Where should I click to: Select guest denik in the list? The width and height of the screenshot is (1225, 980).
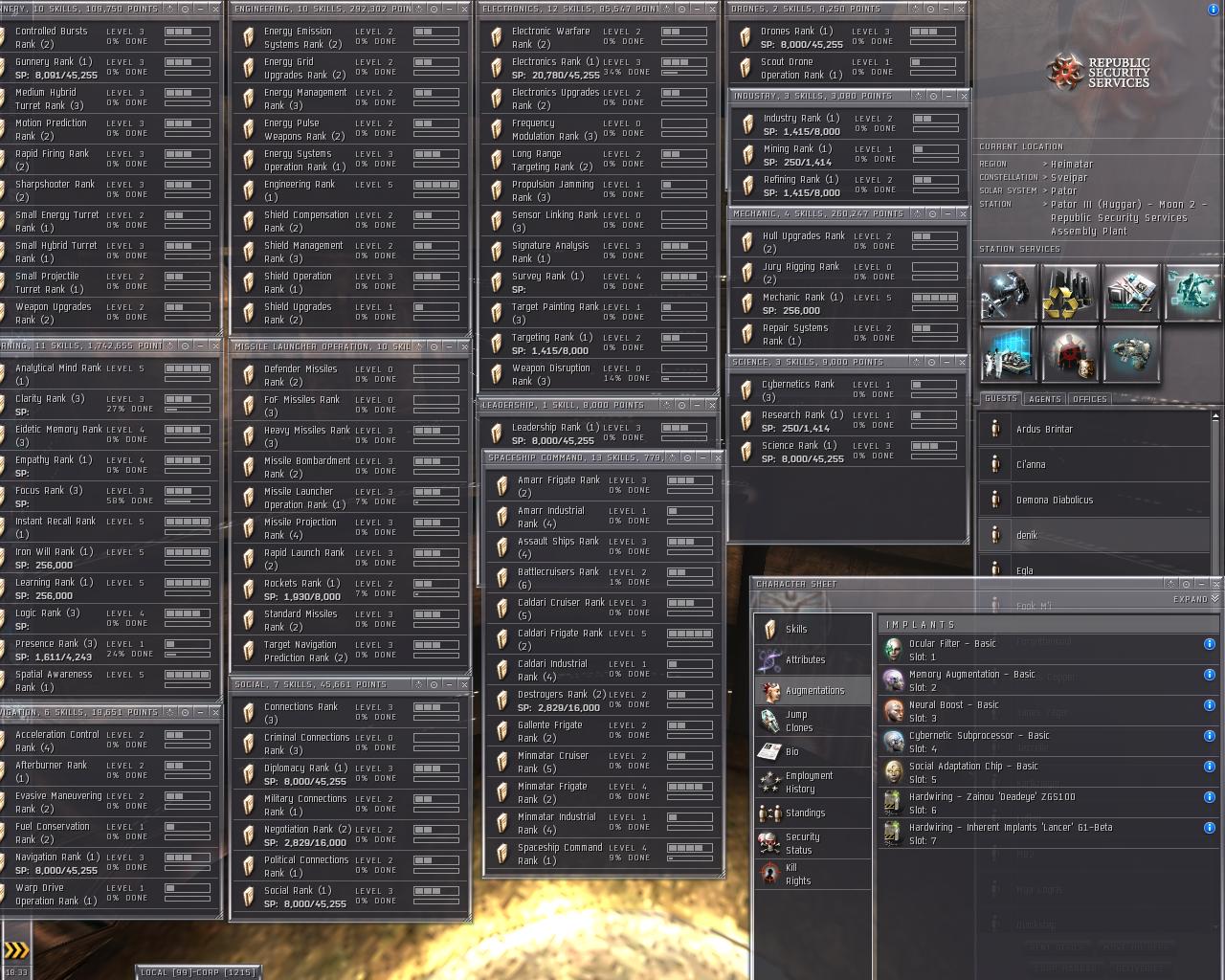pyautogui.click(x=1093, y=535)
